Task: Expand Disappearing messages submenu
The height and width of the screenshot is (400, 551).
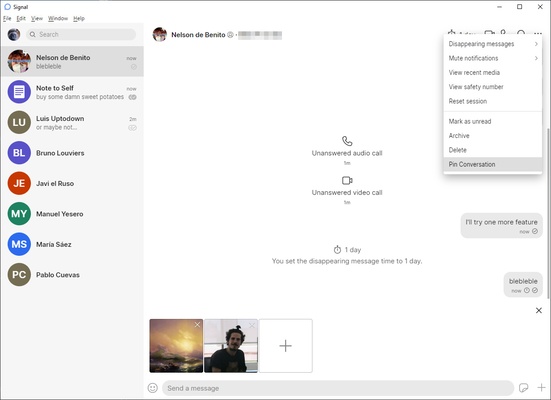Action: tap(493, 44)
